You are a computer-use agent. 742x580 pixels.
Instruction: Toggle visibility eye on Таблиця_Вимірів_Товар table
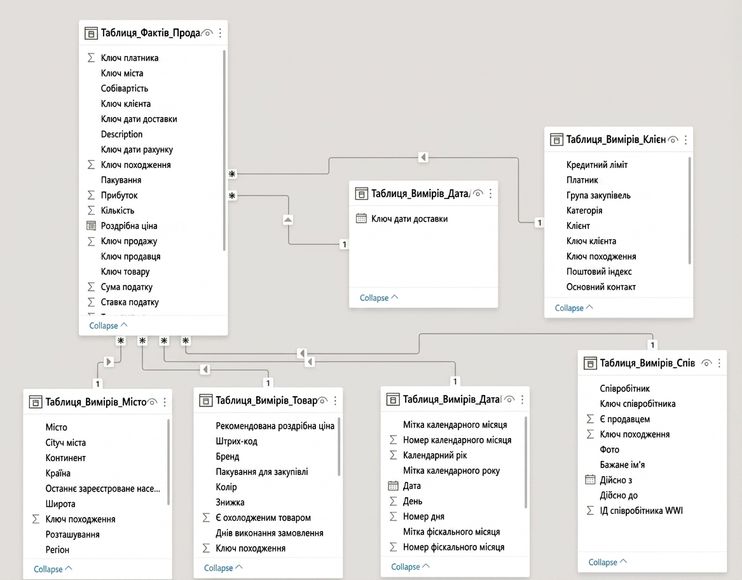[x=322, y=401]
